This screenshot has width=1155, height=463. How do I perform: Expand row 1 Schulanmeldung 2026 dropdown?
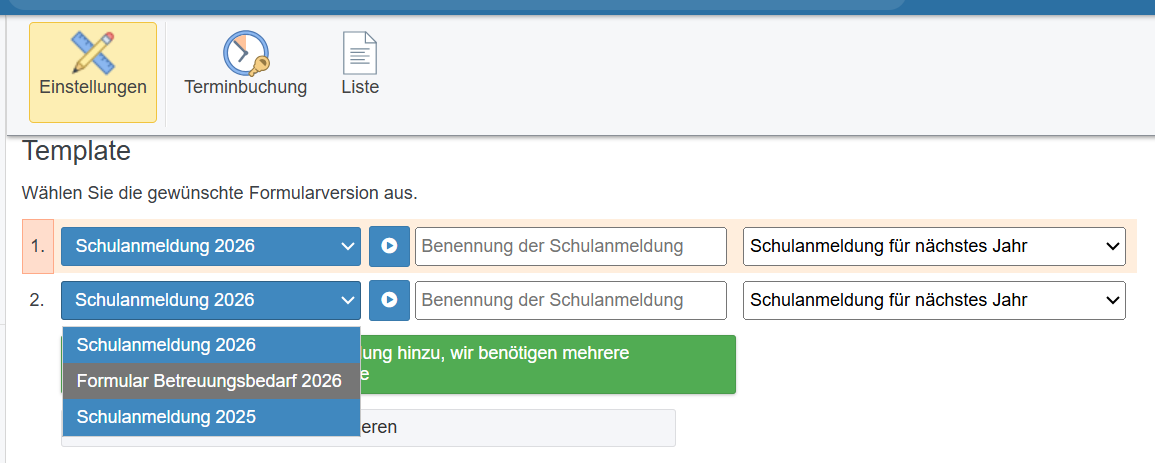pyautogui.click(x=210, y=246)
